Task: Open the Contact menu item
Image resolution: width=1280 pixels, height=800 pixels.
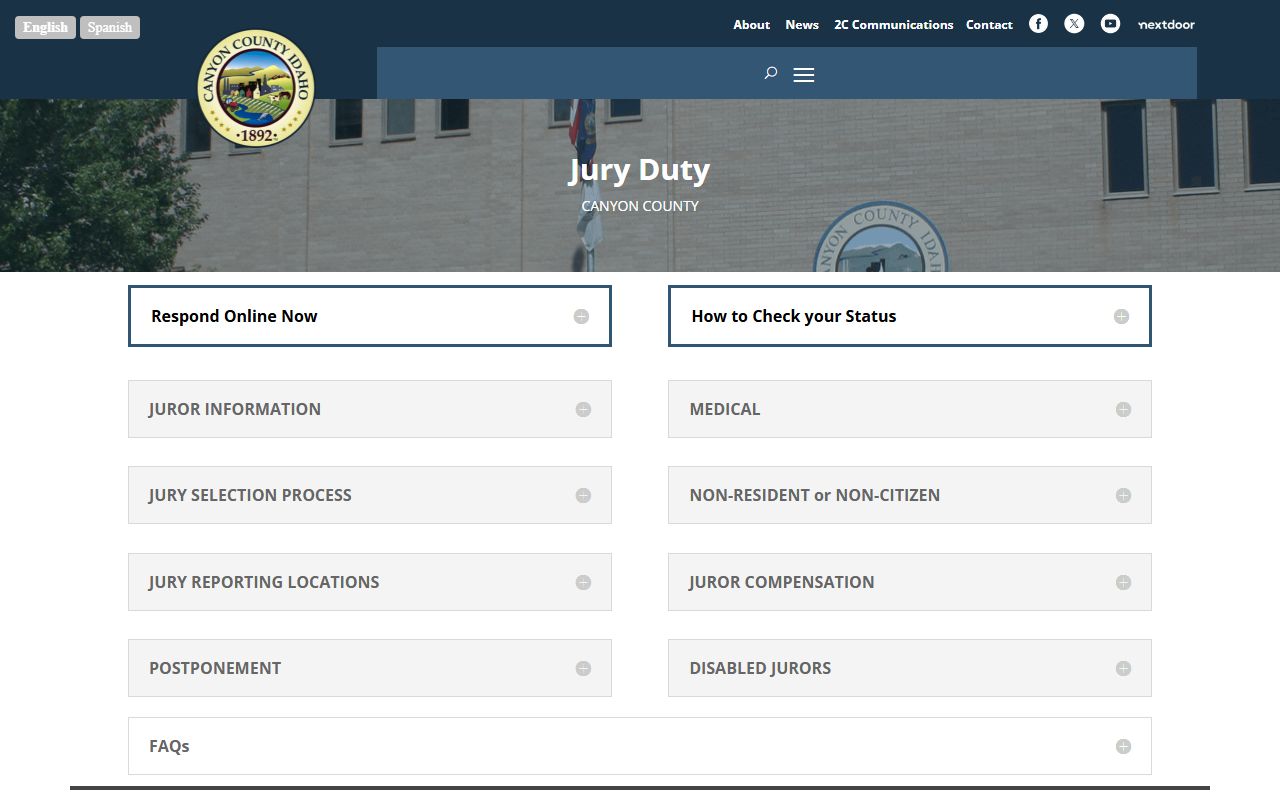Action: [x=990, y=25]
